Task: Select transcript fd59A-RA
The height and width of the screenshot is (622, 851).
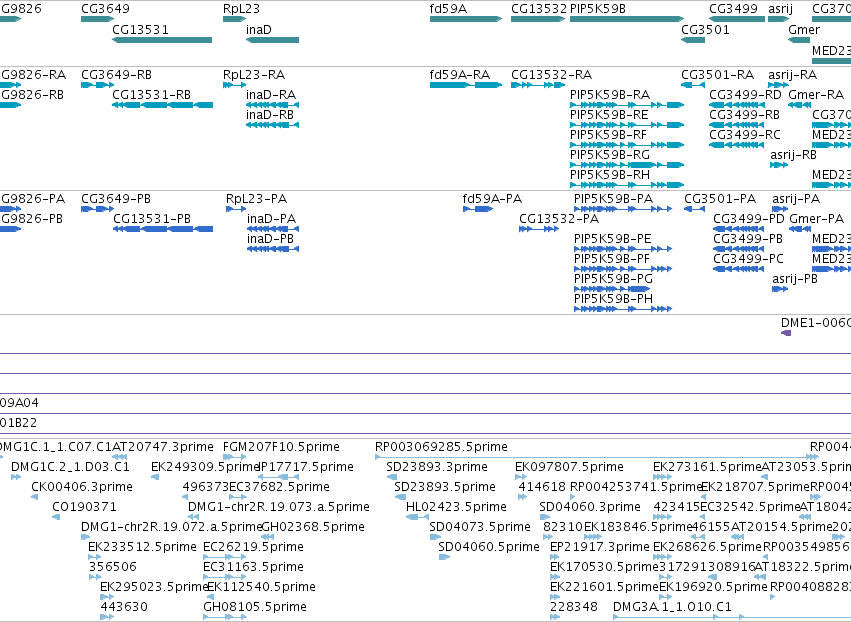Action: (x=466, y=85)
